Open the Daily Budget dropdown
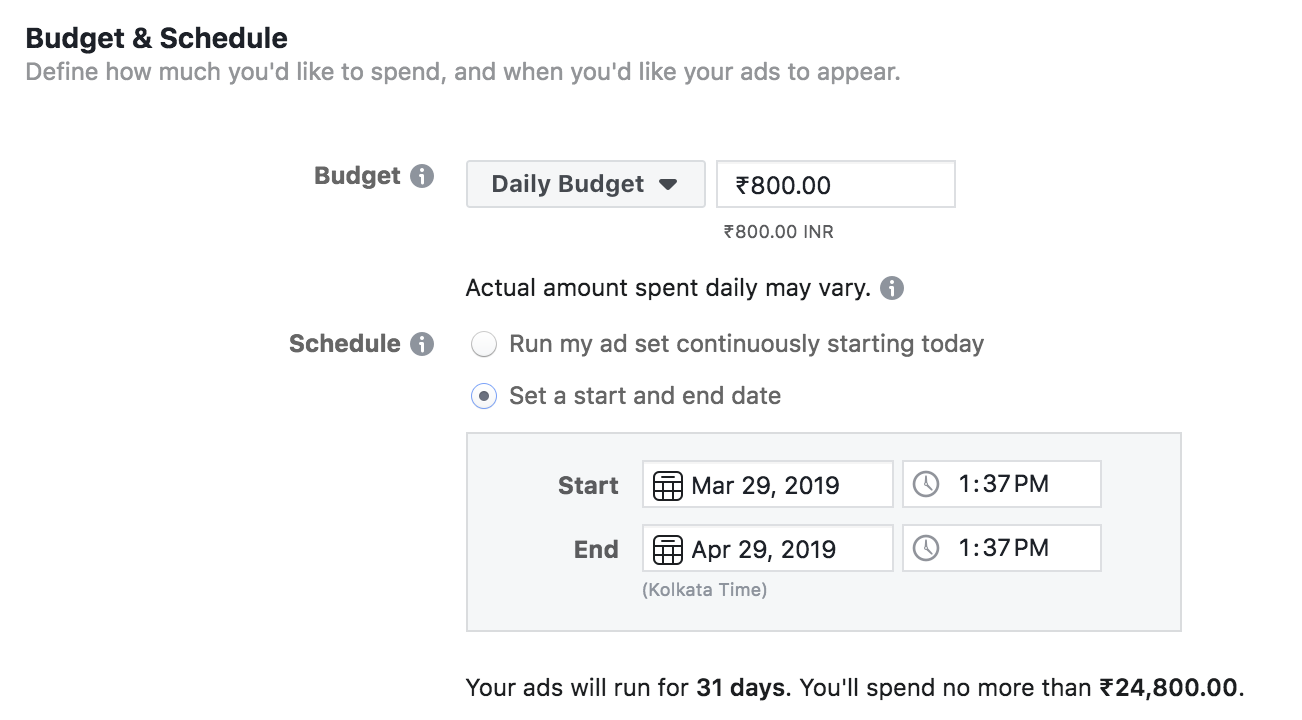 585,185
